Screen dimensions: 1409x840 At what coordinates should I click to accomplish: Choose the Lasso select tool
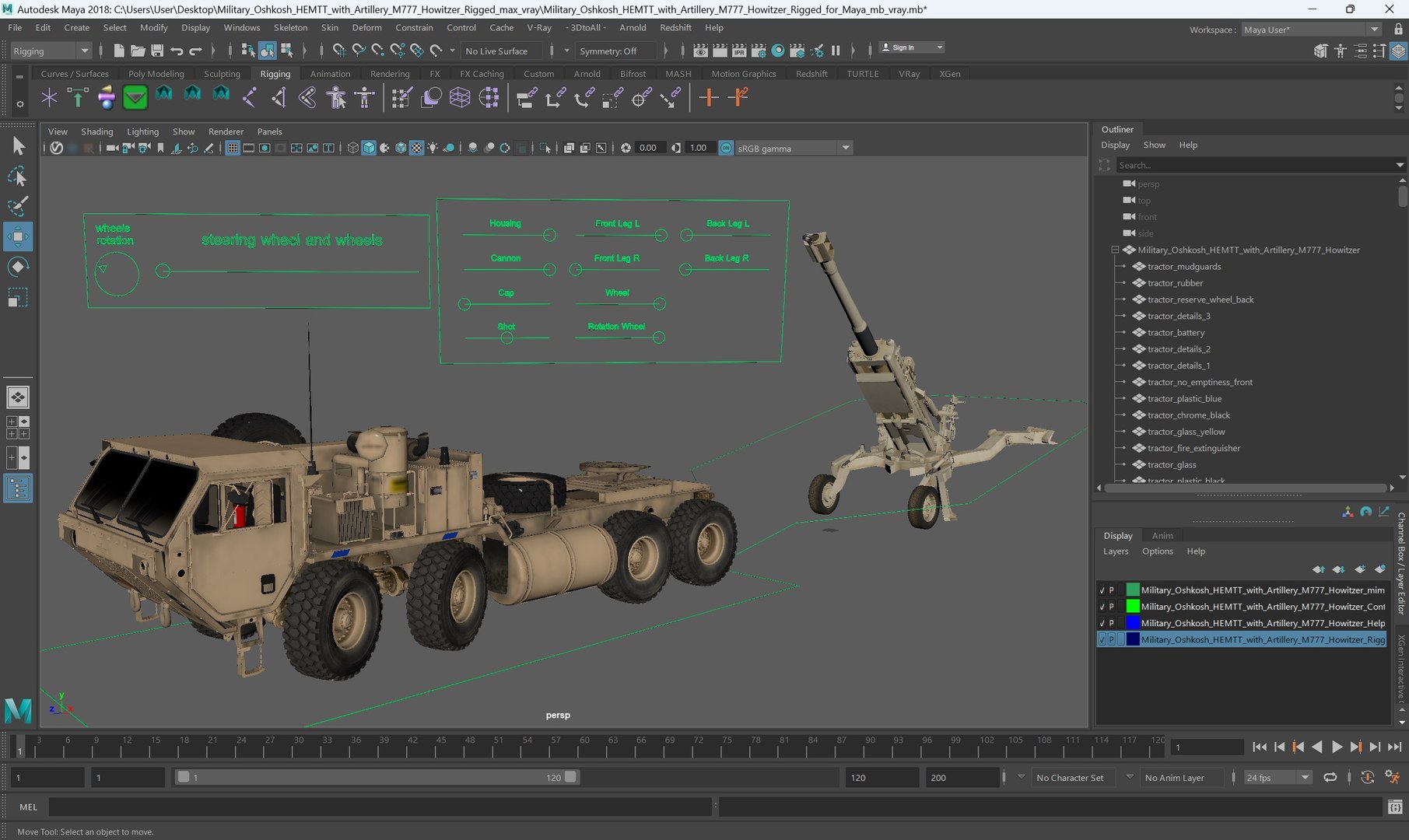pos(17,177)
